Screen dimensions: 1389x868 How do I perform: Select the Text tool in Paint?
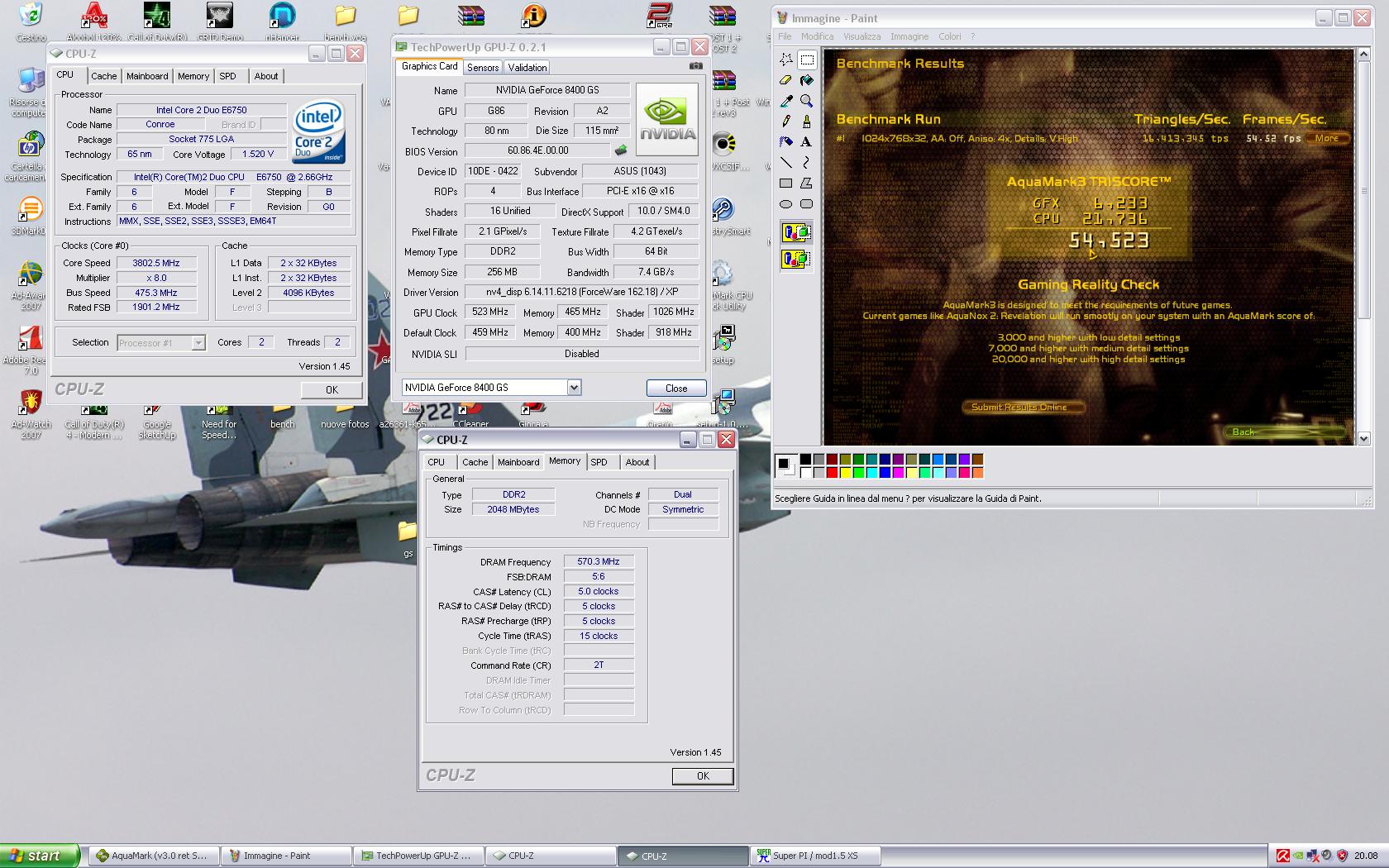pyautogui.click(x=807, y=142)
